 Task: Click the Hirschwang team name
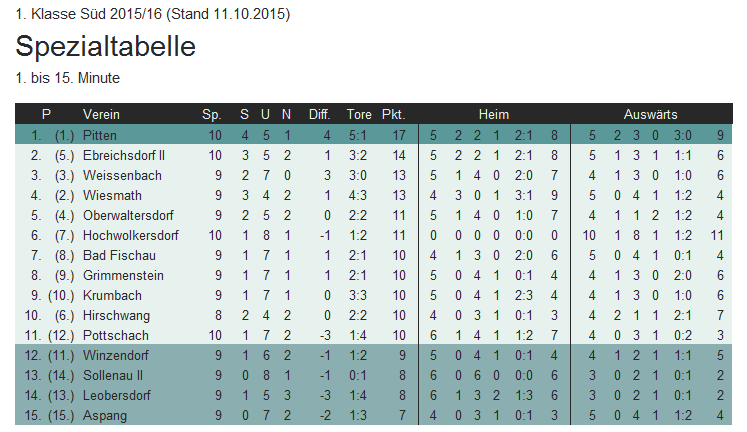(x=116, y=315)
